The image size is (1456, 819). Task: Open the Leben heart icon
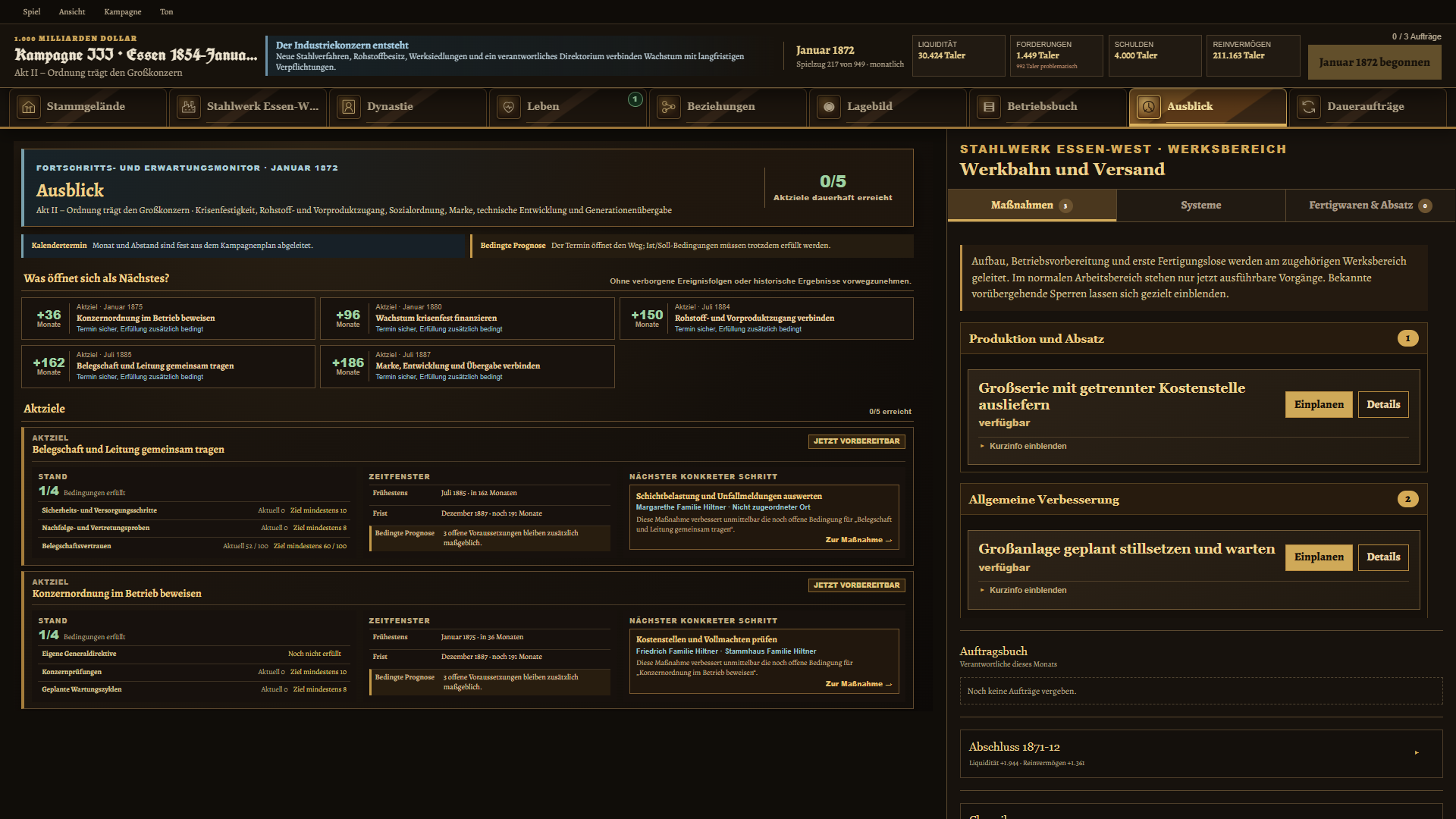coord(509,107)
